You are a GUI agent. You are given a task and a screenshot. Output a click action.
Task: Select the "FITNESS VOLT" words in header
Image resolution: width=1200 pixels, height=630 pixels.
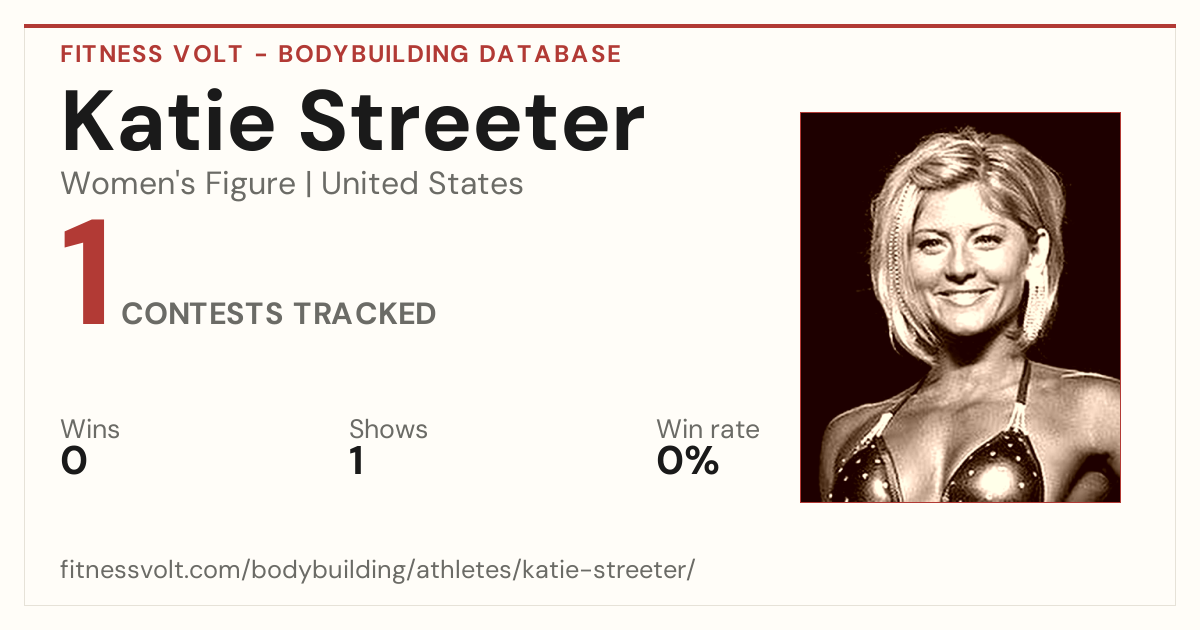(x=151, y=54)
